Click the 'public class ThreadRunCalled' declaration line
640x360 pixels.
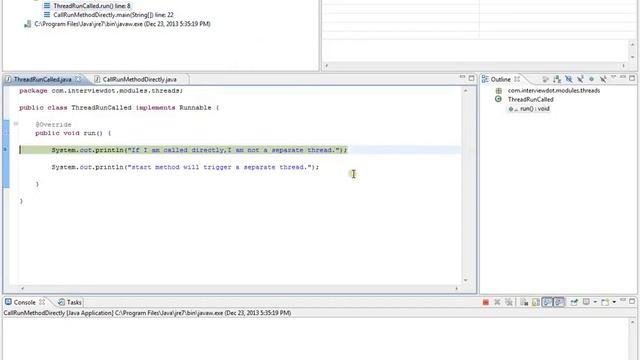(x=119, y=108)
